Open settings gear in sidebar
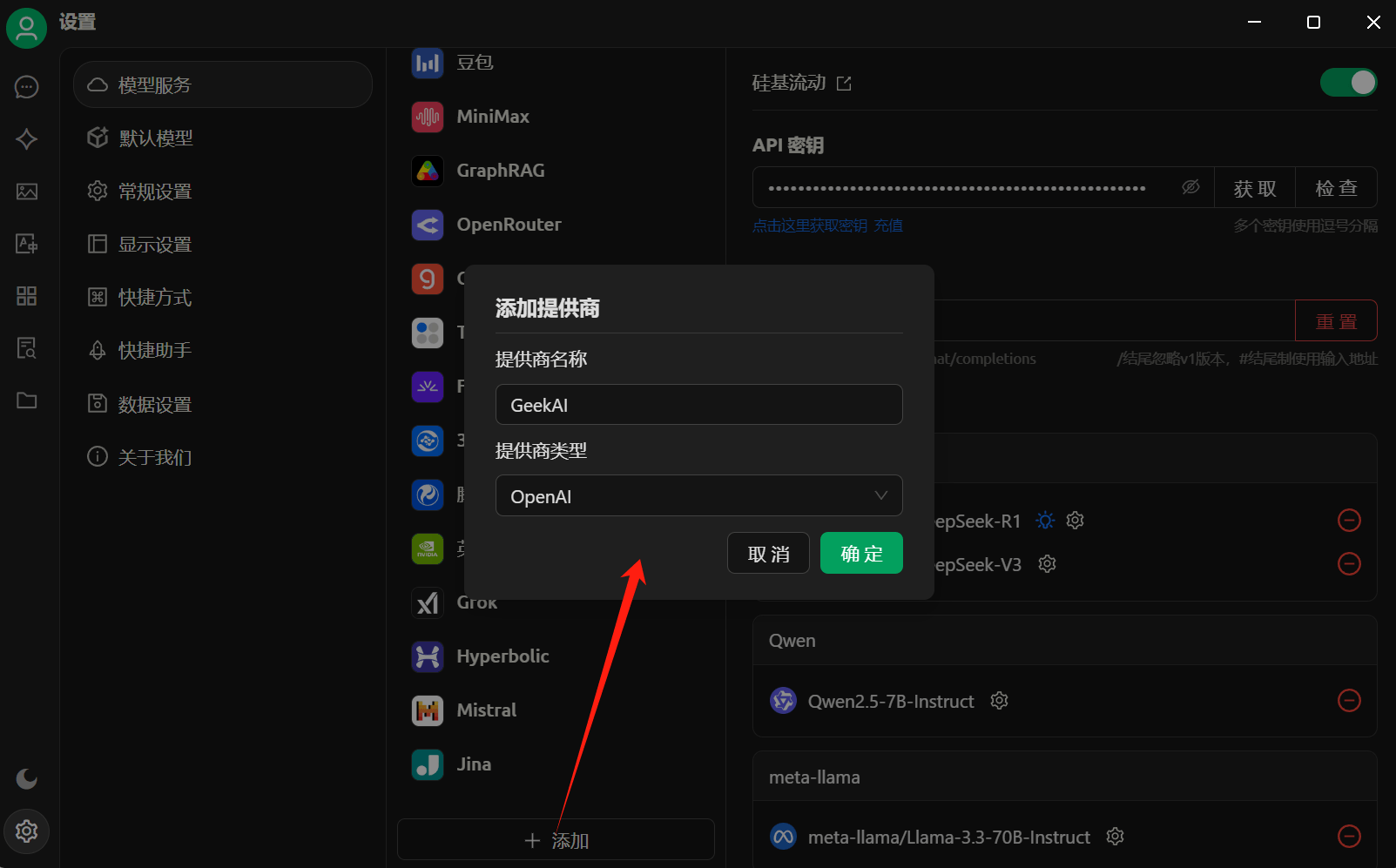Image resolution: width=1396 pixels, height=868 pixels. 27,831
